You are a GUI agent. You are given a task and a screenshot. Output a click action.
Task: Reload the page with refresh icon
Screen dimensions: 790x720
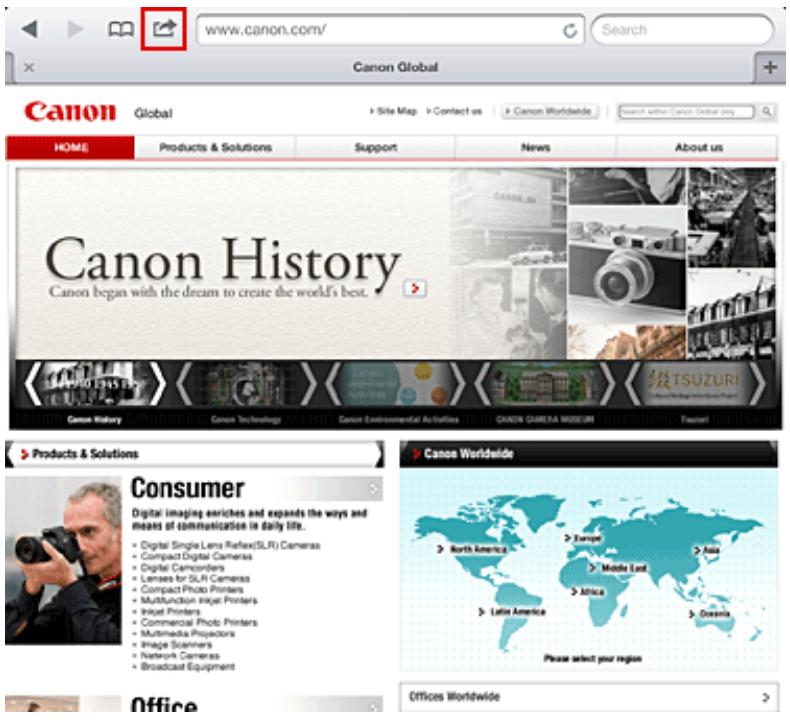(570, 31)
